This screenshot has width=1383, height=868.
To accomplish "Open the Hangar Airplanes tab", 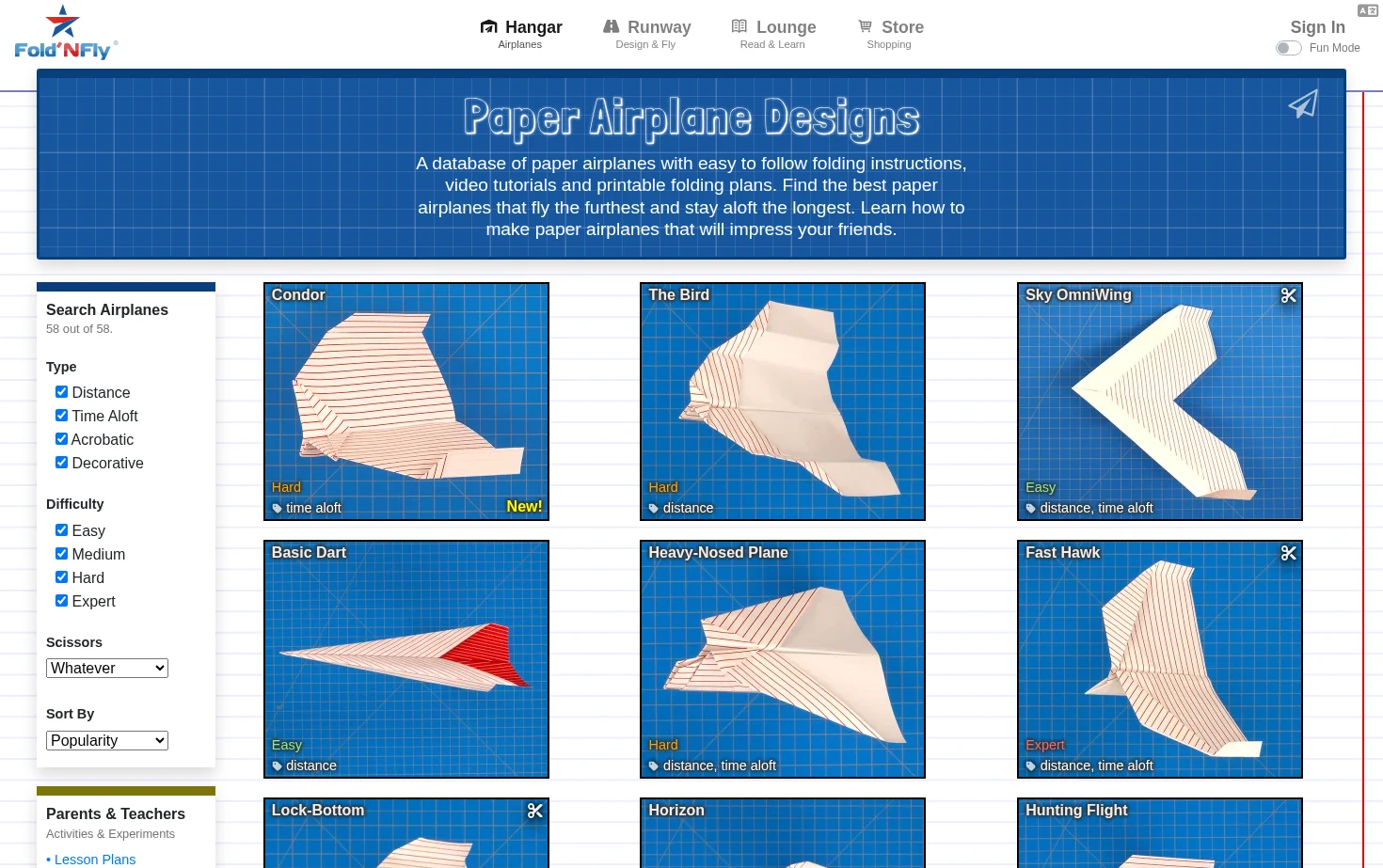I will click(521, 34).
